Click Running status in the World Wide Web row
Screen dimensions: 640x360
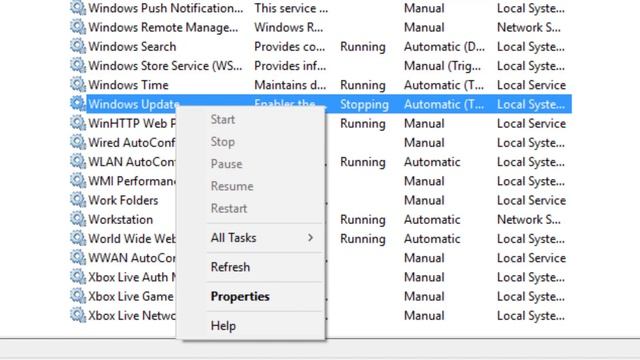click(x=363, y=238)
